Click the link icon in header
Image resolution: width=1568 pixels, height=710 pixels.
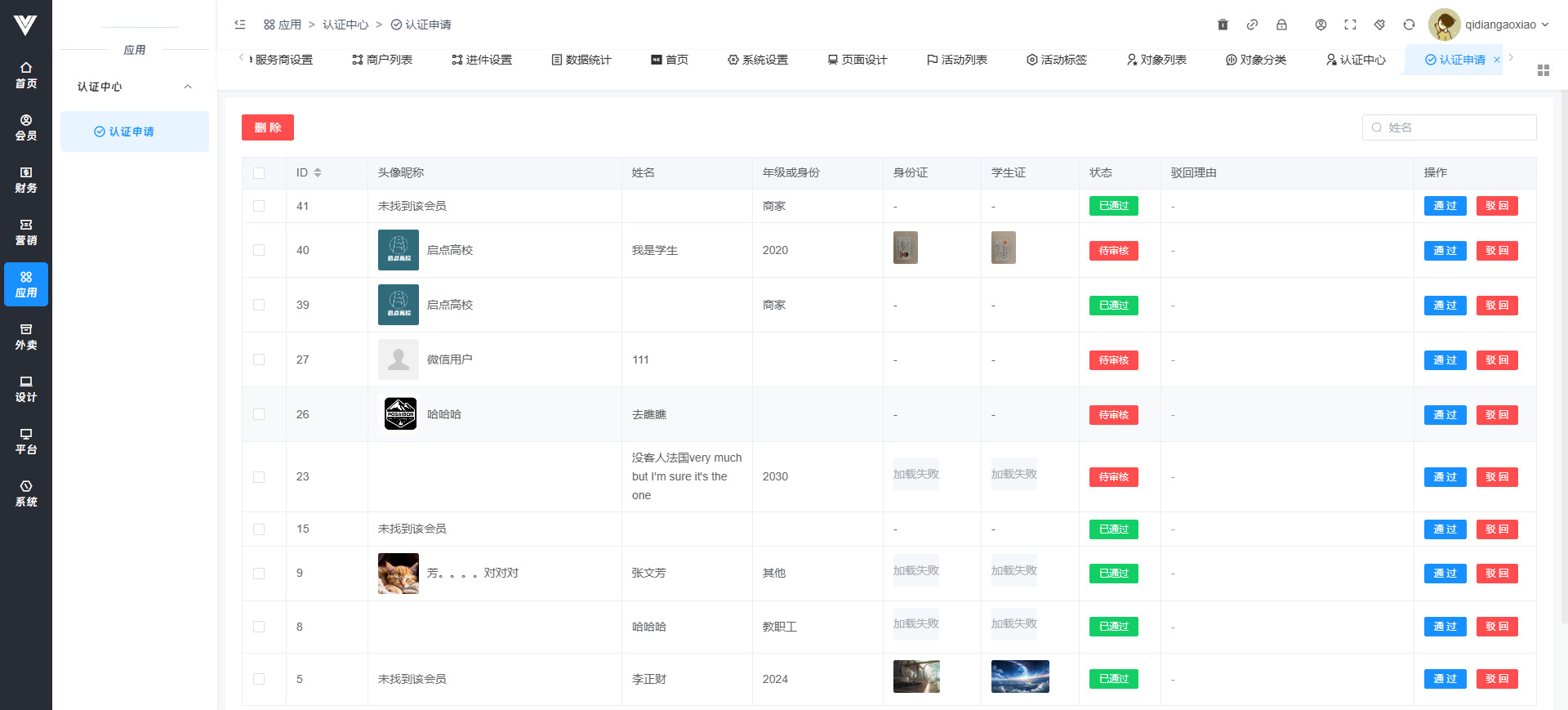pos(1252,25)
